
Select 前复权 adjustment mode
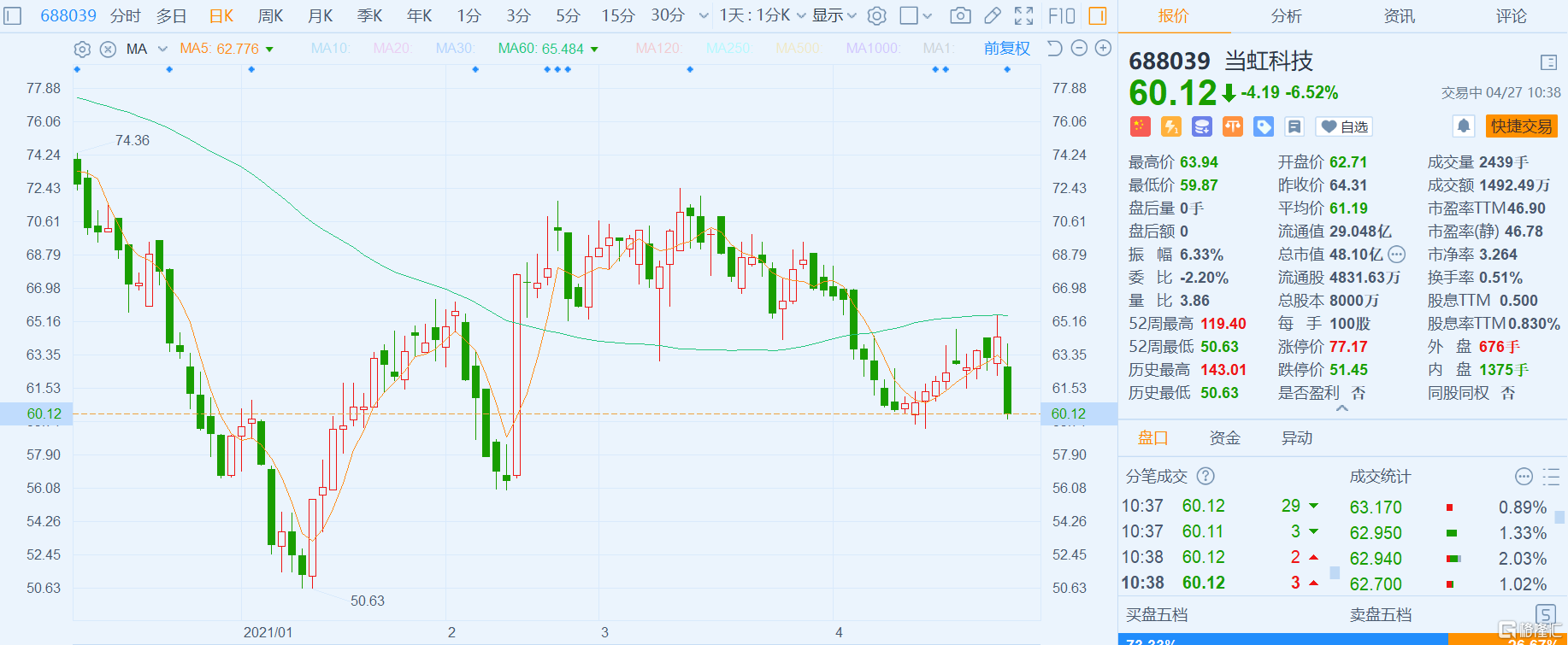coord(1006,49)
